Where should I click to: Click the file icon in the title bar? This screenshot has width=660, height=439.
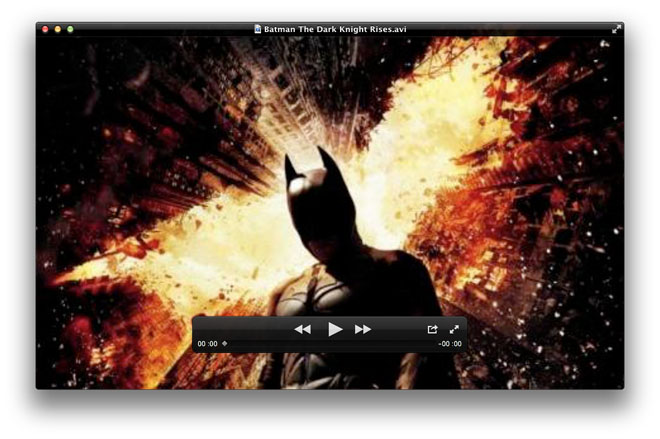click(258, 29)
